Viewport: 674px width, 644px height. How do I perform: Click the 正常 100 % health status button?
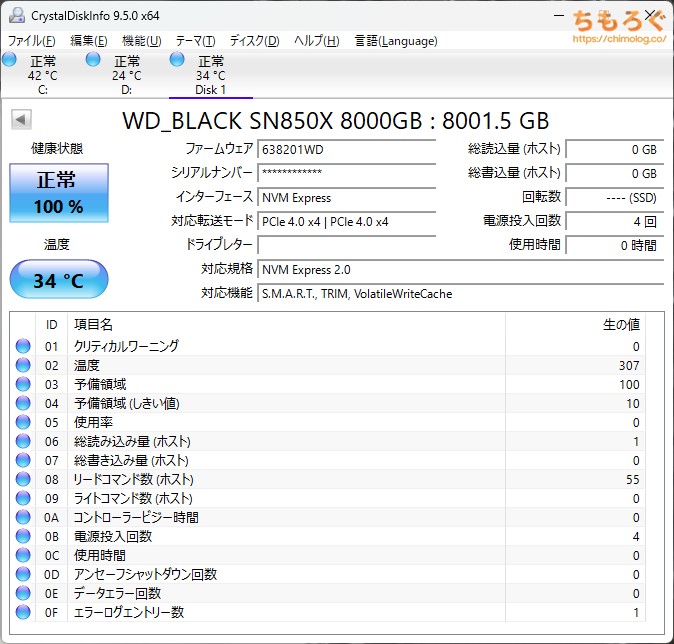point(59,193)
